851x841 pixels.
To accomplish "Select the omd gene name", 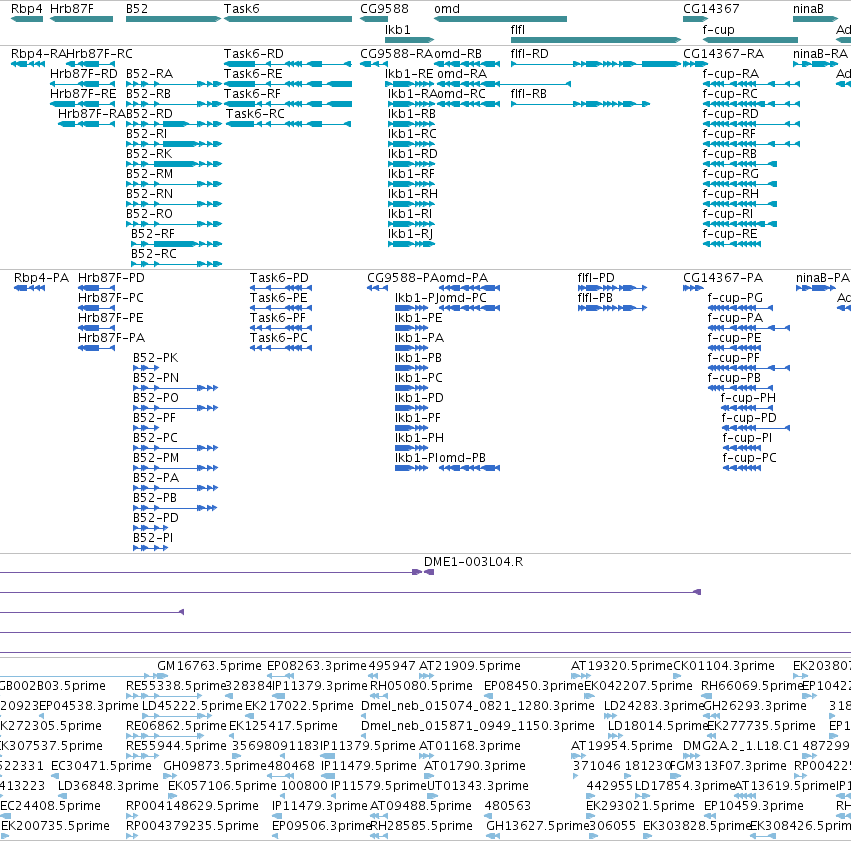I will (447, 9).
